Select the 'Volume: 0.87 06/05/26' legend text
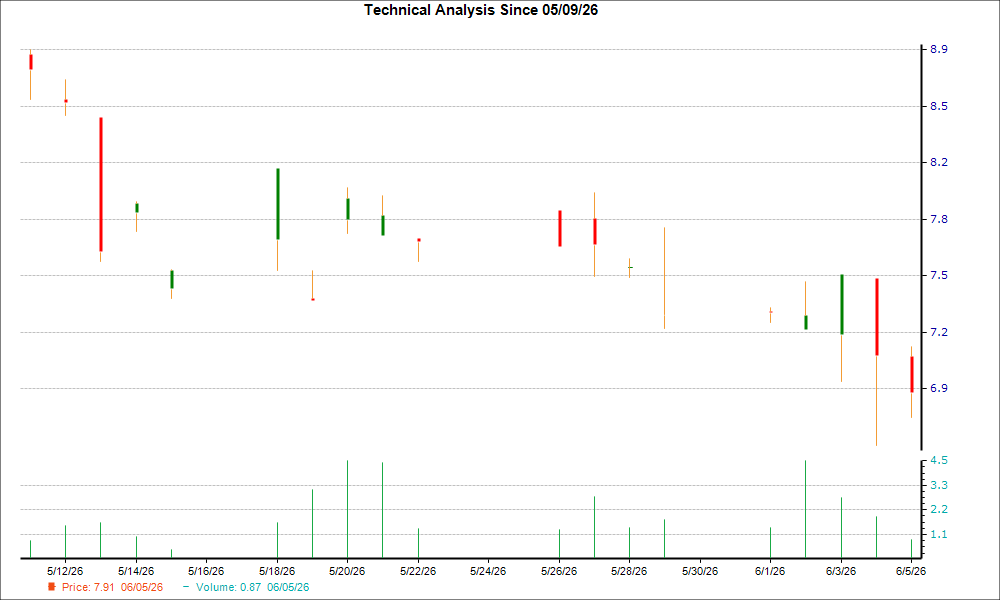This screenshot has width=1000, height=600. pyautogui.click(x=253, y=587)
